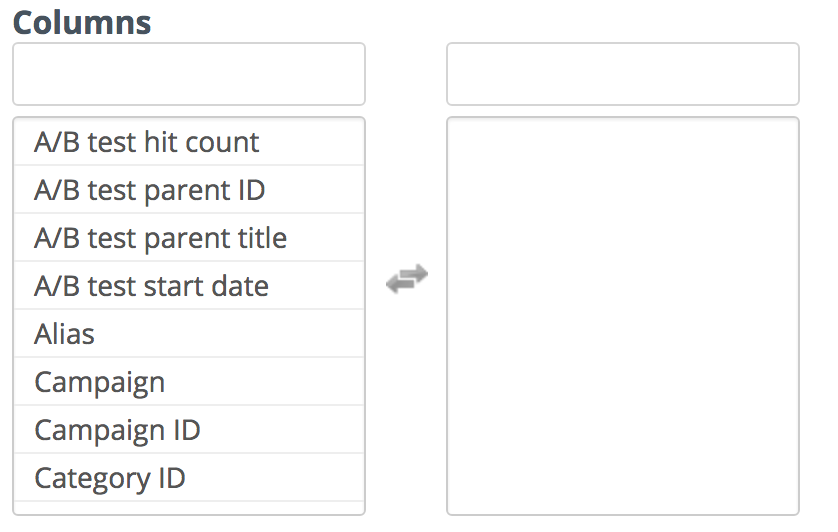Click the partially visible row below Category ID

pos(189,507)
